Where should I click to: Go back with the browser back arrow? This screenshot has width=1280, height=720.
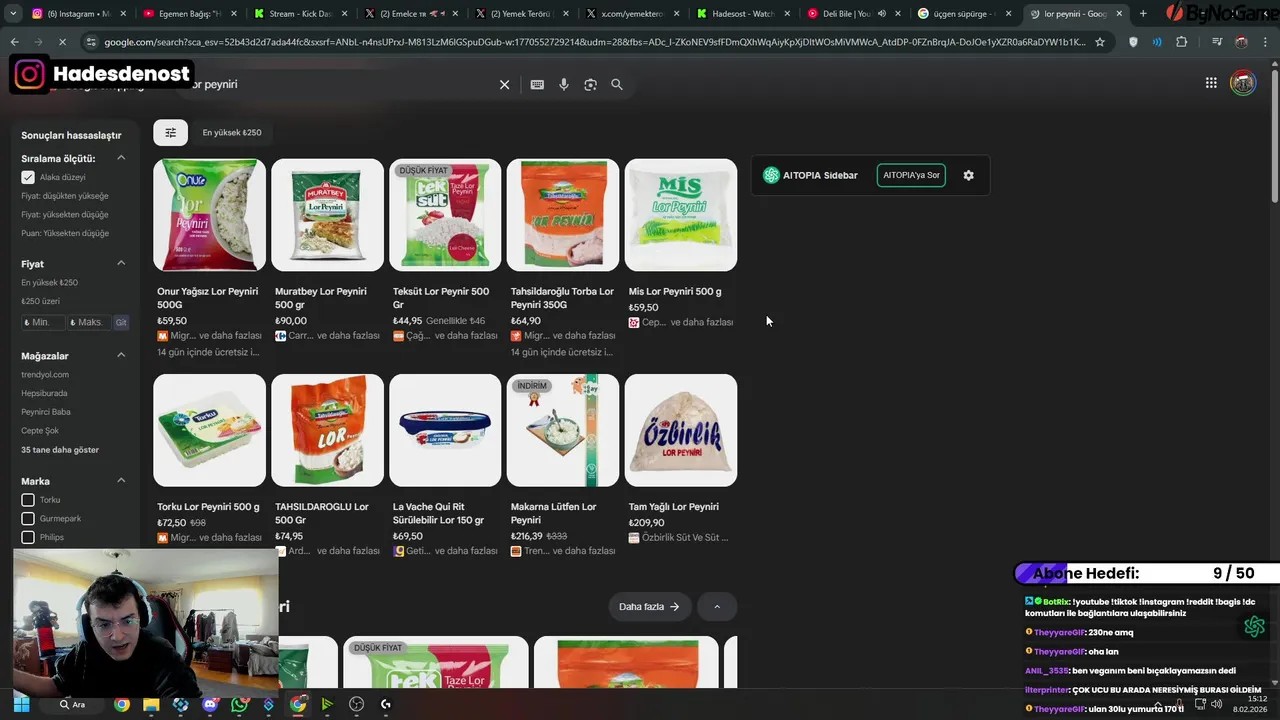click(x=14, y=42)
